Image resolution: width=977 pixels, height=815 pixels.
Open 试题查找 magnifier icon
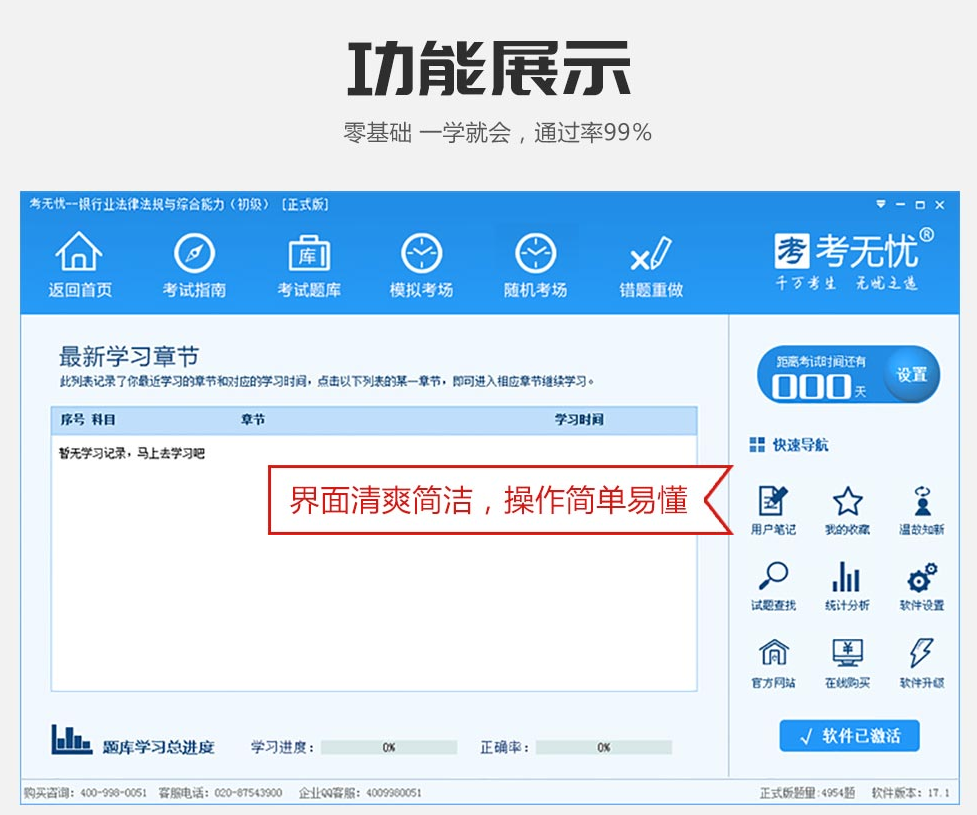coord(773,576)
